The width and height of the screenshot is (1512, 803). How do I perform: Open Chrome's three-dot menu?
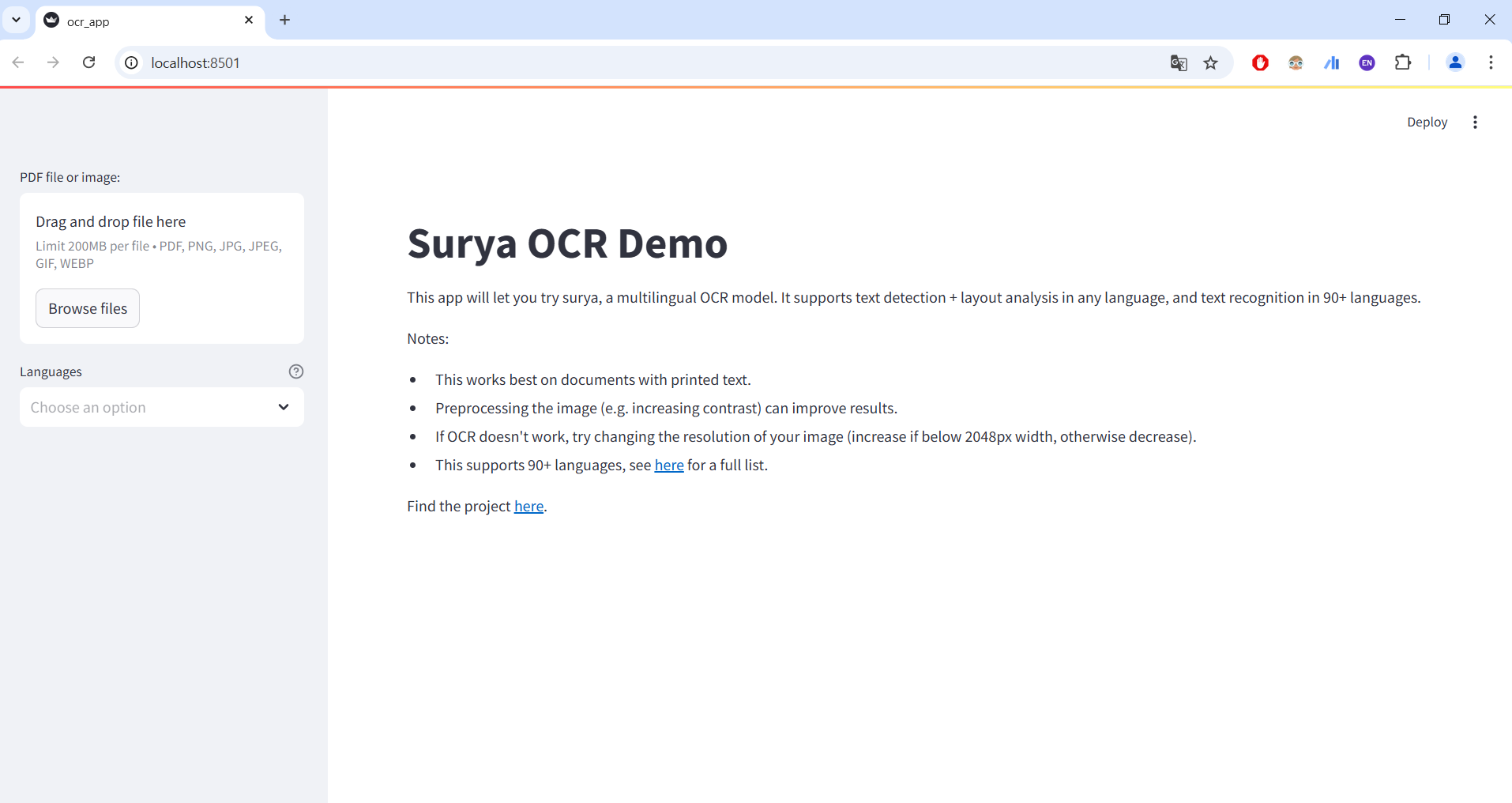point(1491,62)
